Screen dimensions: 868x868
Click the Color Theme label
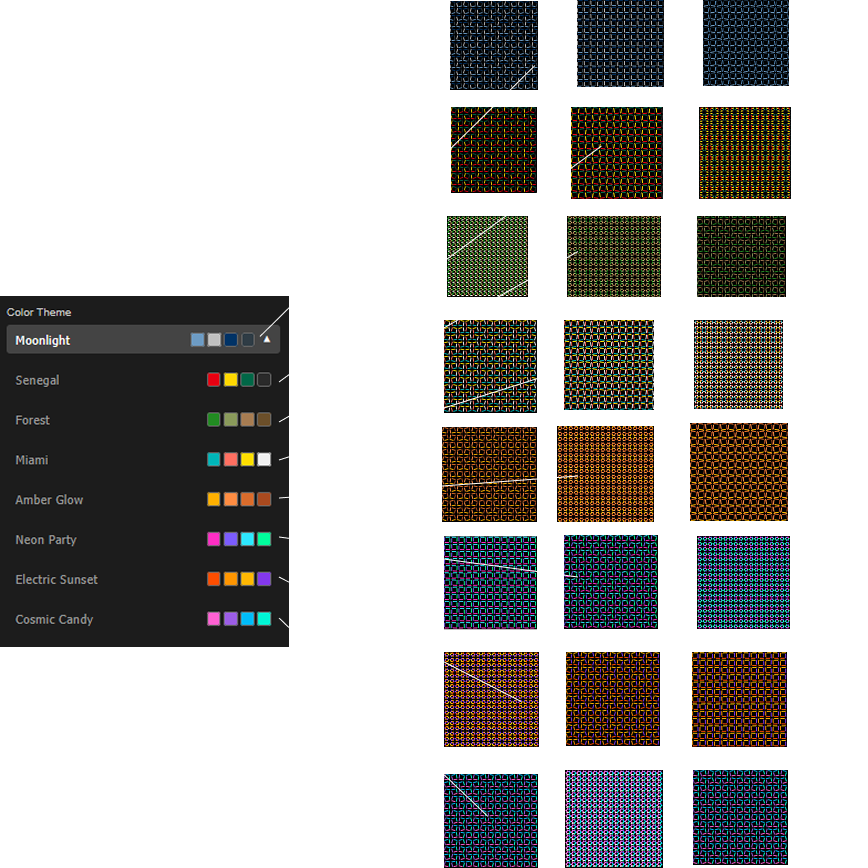pos(39,312)
